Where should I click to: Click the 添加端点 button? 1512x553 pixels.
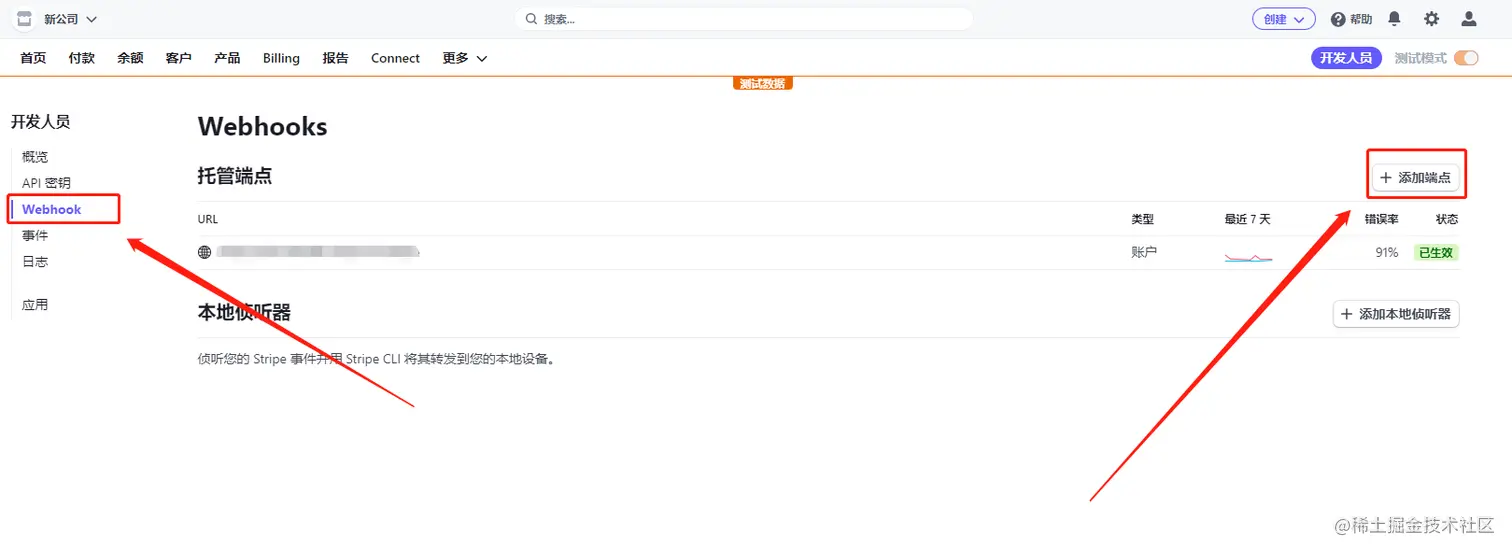[x=1415, y=177]
